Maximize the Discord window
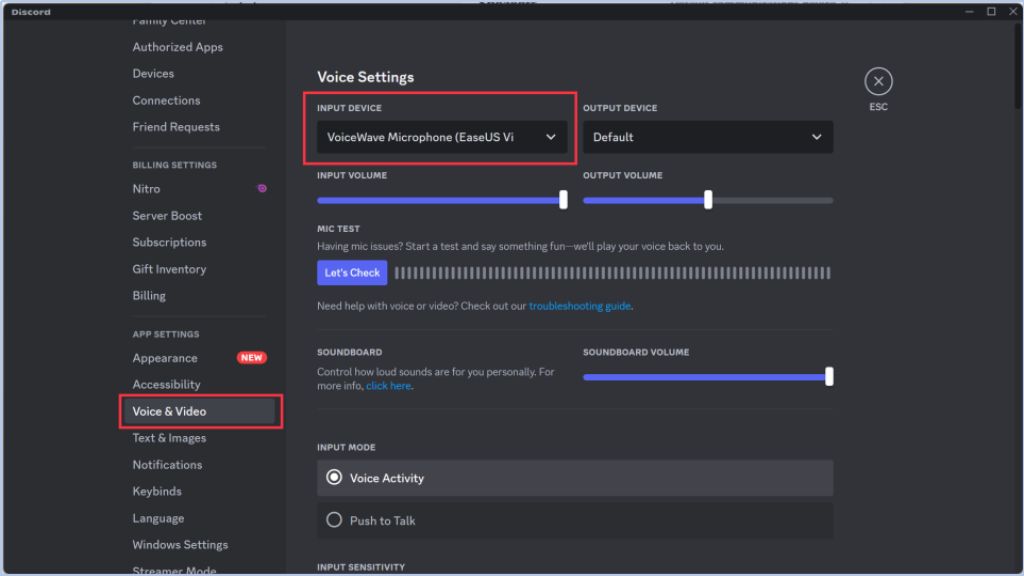 991,11
